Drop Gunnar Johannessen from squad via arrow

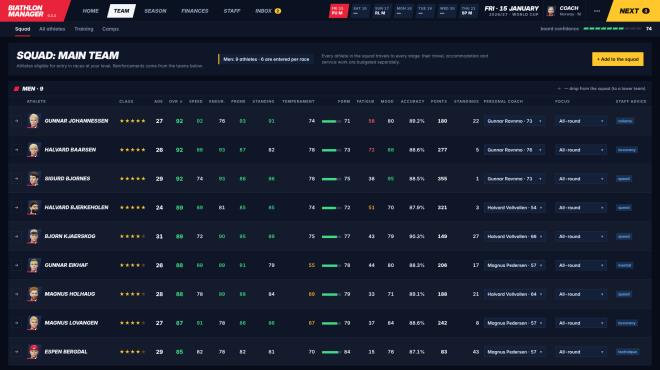click(16, 121)
